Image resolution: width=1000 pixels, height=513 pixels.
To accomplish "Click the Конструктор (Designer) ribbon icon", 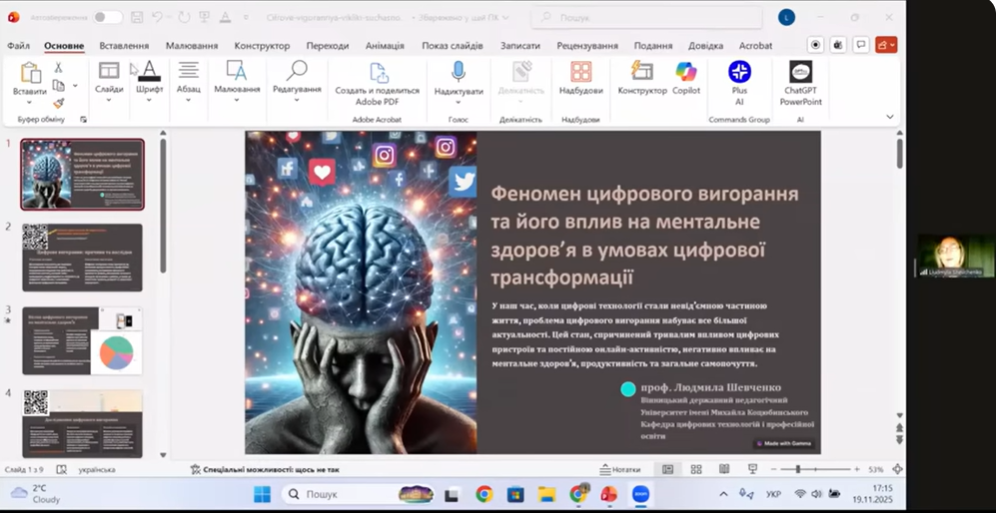I will coord(641,77).
